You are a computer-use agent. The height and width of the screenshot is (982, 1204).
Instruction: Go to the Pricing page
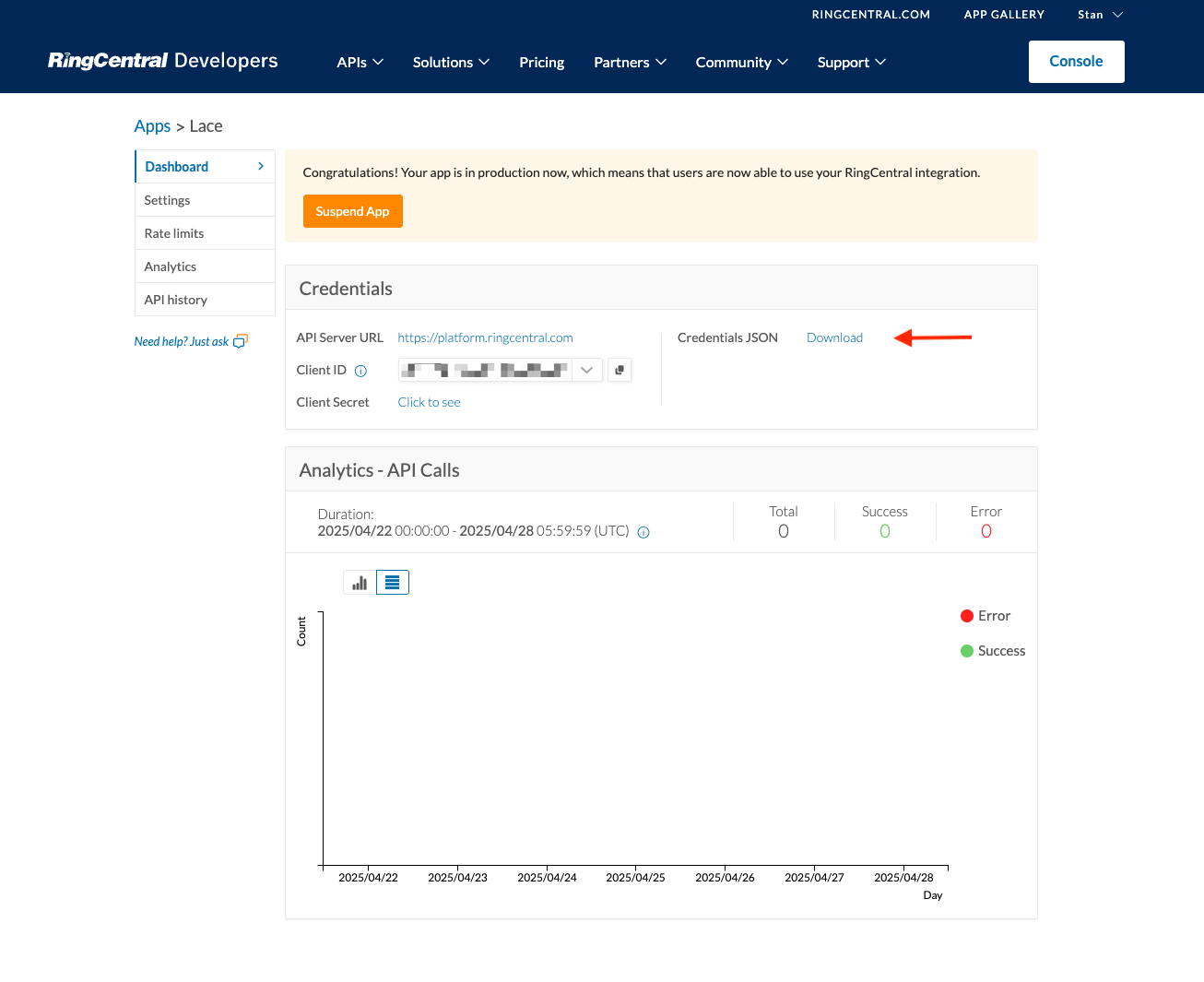click(542, 62)
